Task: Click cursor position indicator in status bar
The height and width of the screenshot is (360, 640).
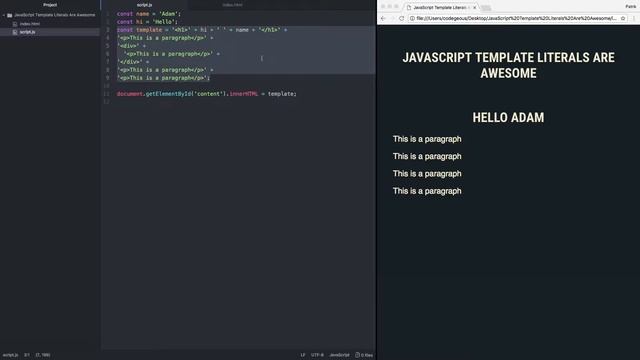Action: 27,355
